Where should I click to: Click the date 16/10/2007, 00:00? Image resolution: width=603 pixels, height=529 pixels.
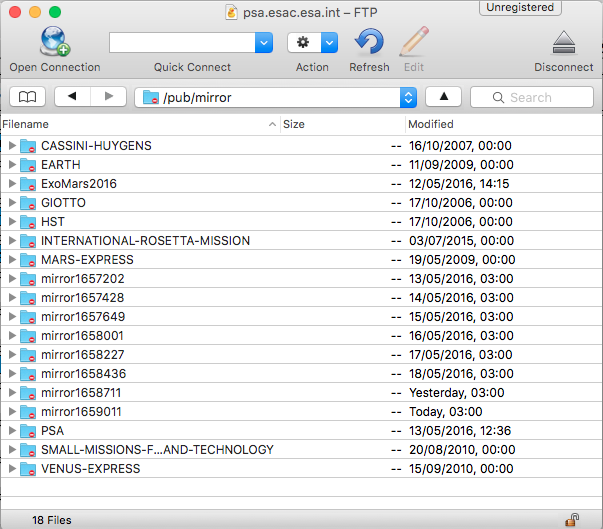(460, 146)
